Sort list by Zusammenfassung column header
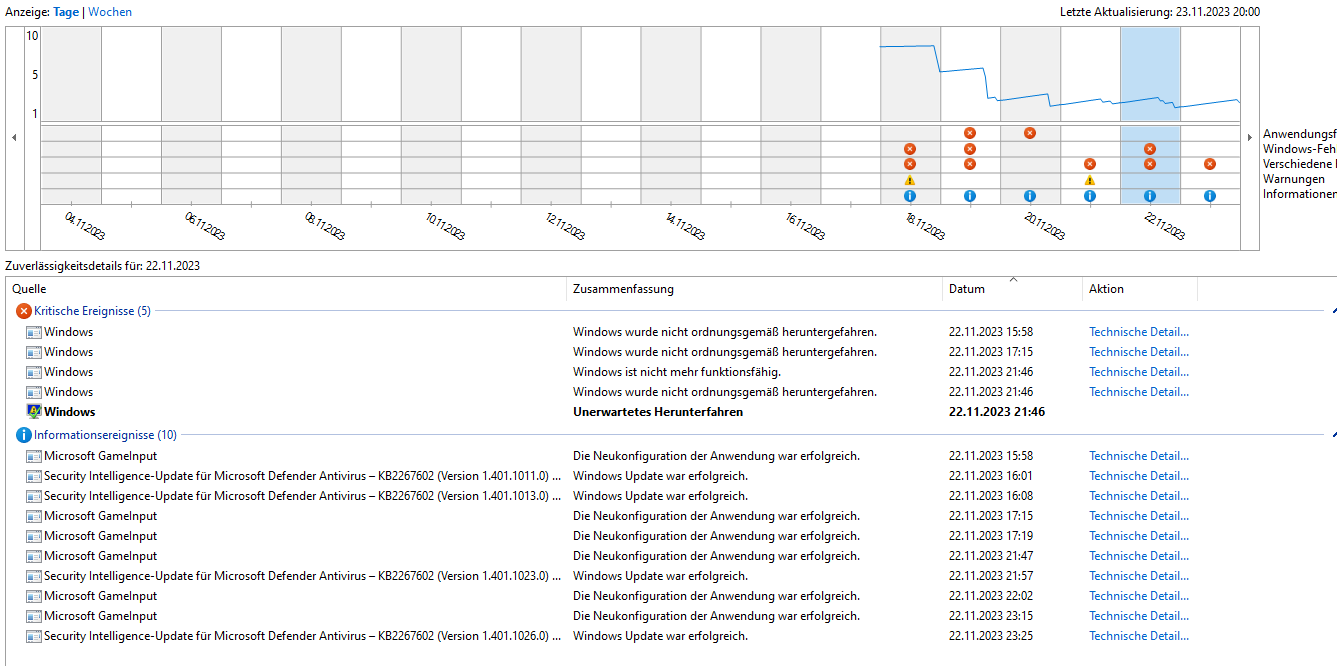 pos(754,289)
